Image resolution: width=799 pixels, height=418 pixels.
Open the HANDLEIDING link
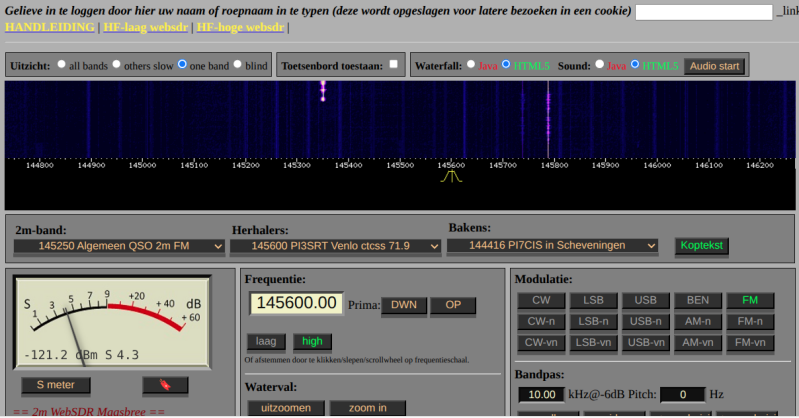tap(50, 27)
